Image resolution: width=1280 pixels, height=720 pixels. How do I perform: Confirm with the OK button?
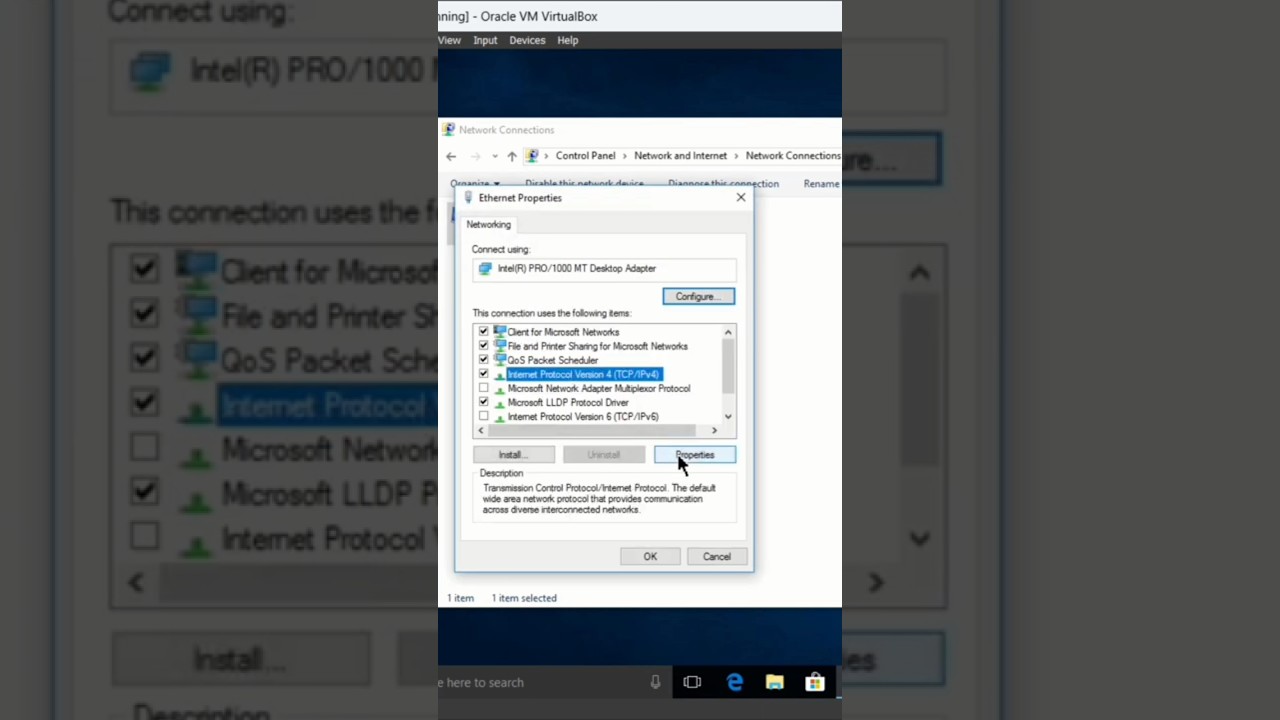[x=650, y=557]
